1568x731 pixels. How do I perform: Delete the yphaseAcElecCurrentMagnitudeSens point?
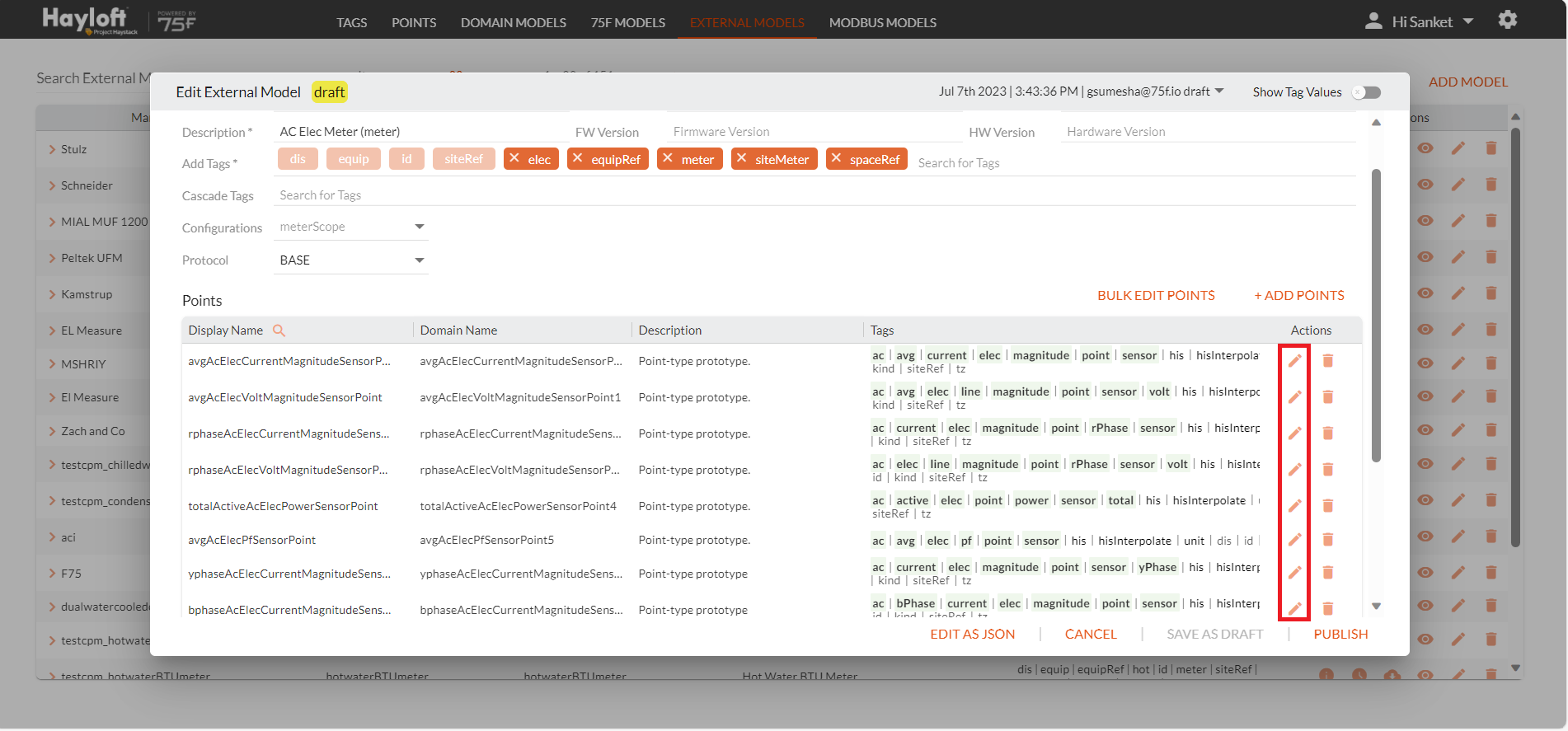click(x=1328, y=573)
